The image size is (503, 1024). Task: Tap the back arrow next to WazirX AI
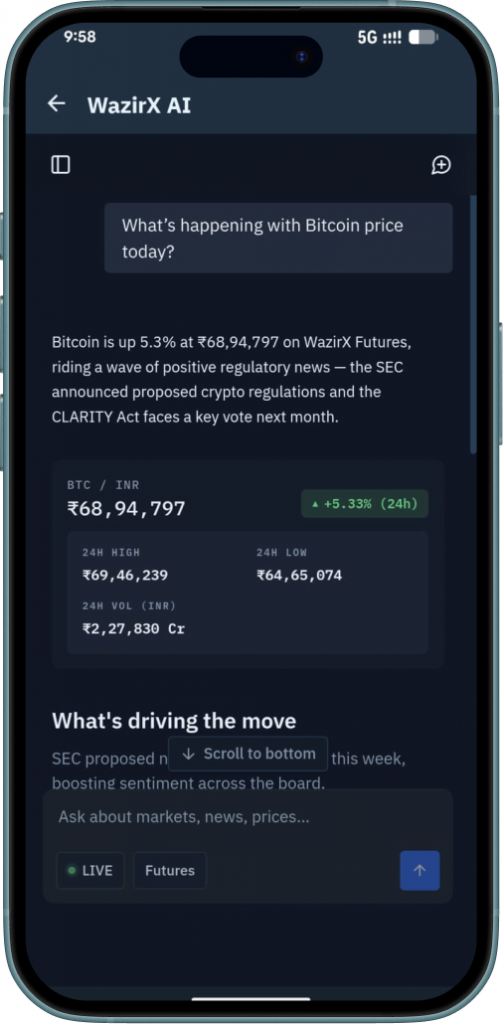(57, 104)
